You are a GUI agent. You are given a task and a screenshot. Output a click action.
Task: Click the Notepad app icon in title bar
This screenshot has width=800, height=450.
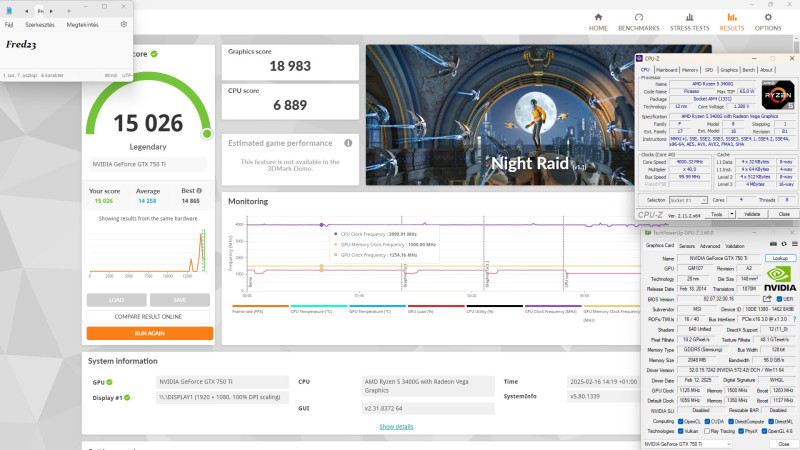(x=9, y=10)
